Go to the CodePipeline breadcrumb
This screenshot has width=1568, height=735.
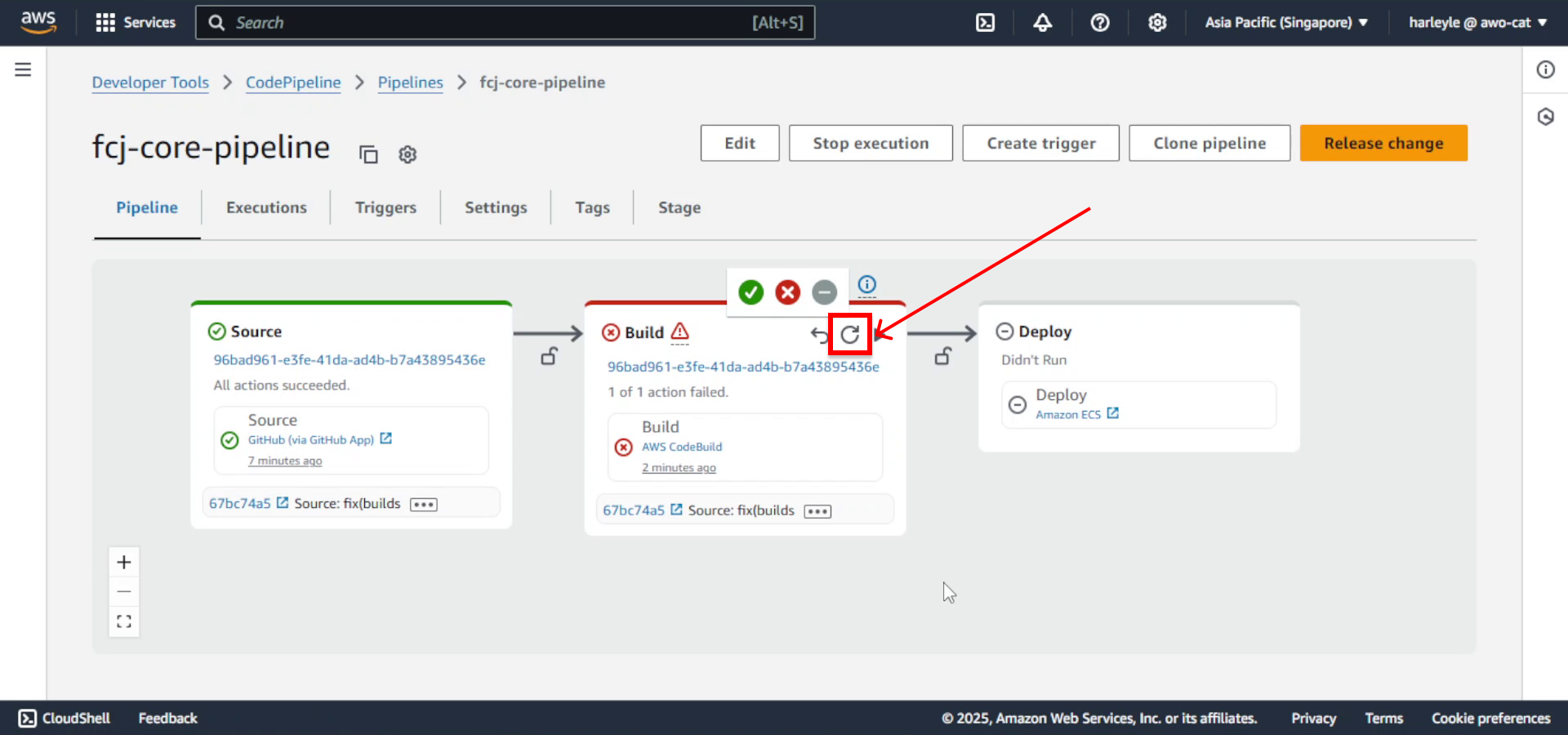(293, 82)
